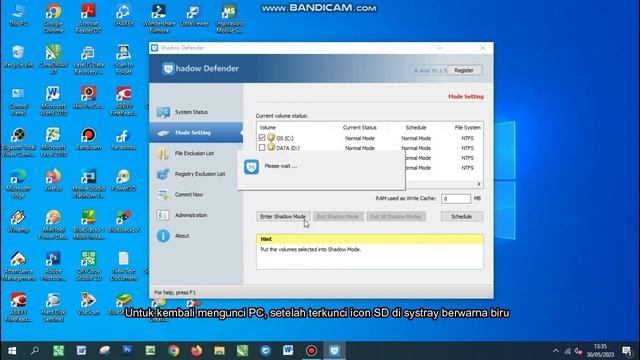Image resolution: width=640 pixels, height=360 pixels.
Task: Open taskbar search
Action: tap(35, 351)
